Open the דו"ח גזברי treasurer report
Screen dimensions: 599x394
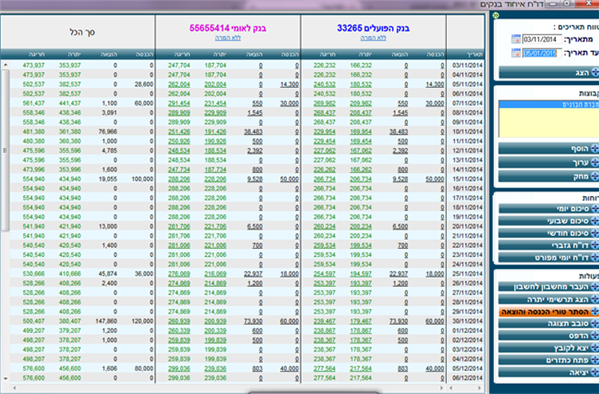pyautogui.click(x=549, y=245)
